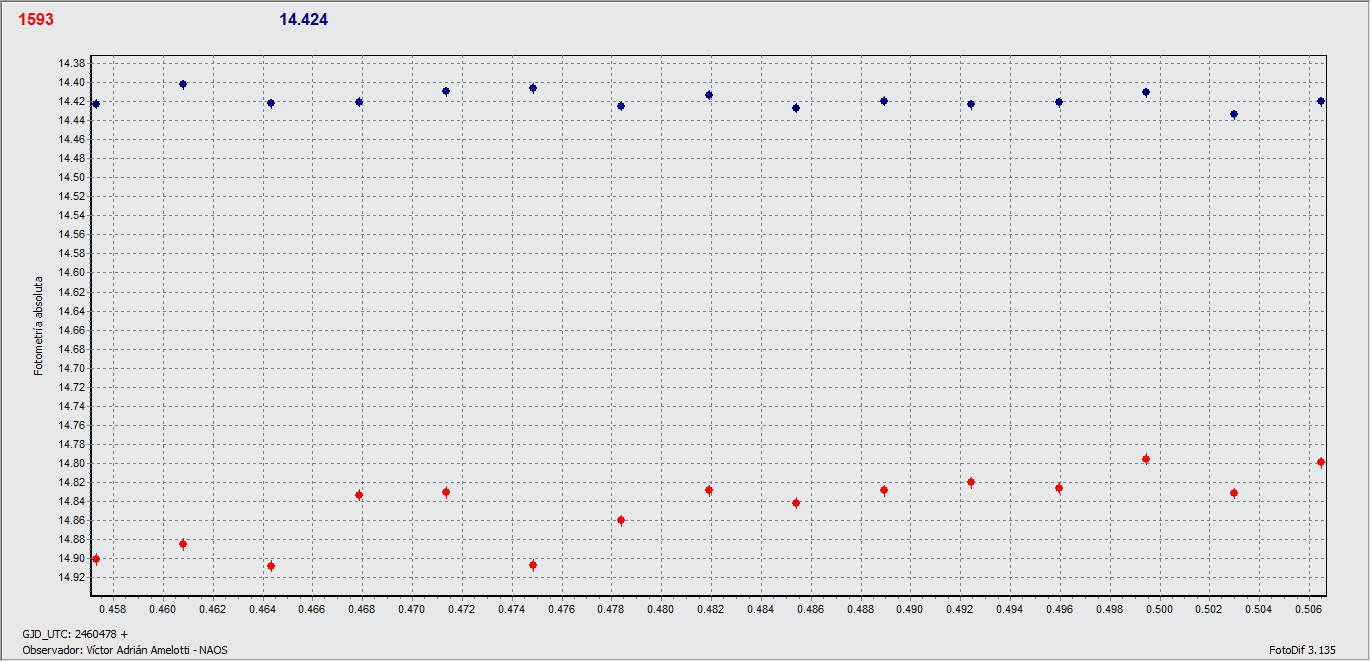Click the blue "14.424" magnitude label
The height and width of the screenshot is (662, 1371).
coord(304,19)
